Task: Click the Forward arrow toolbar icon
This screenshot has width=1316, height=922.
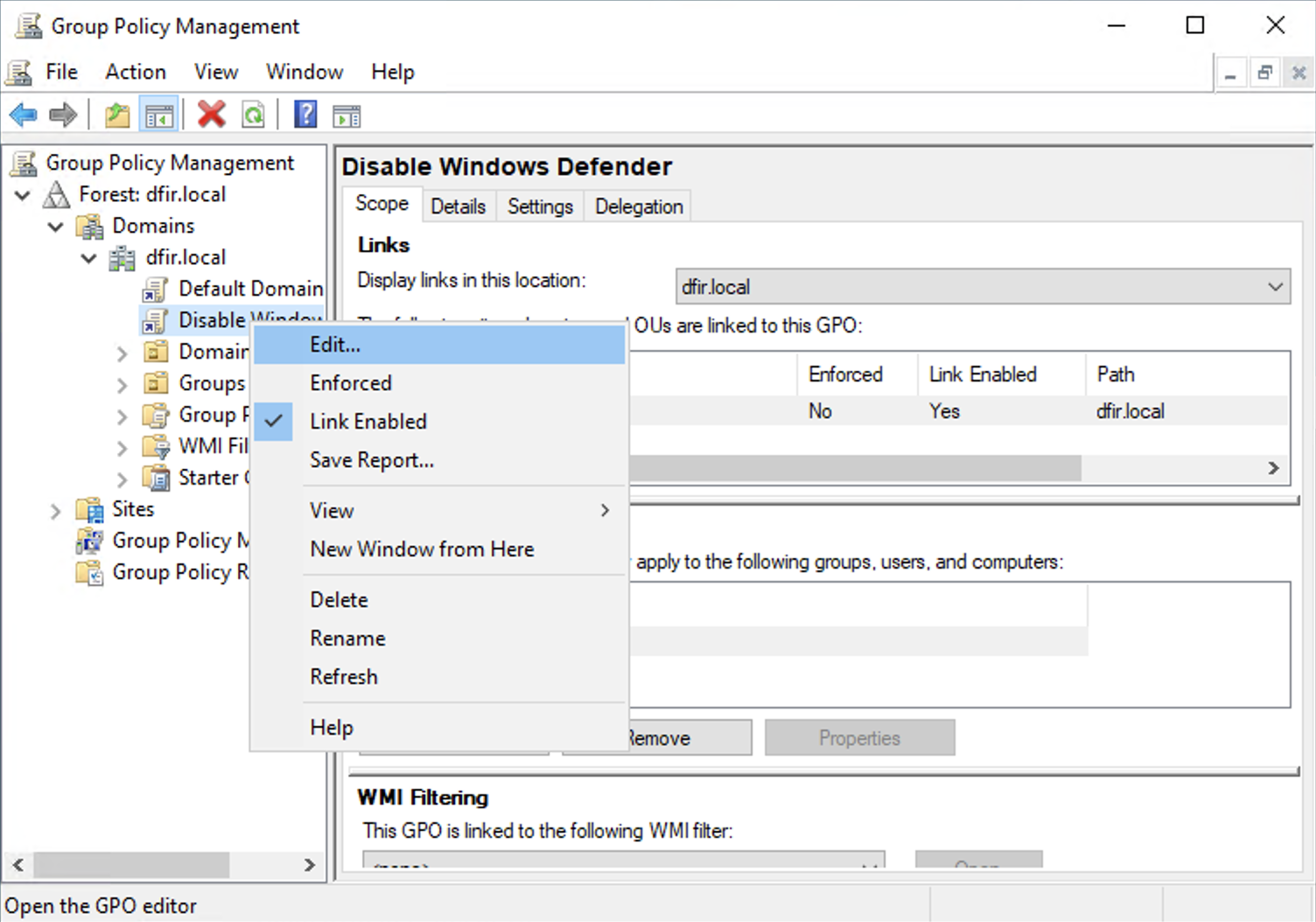Action: (63, 115)
